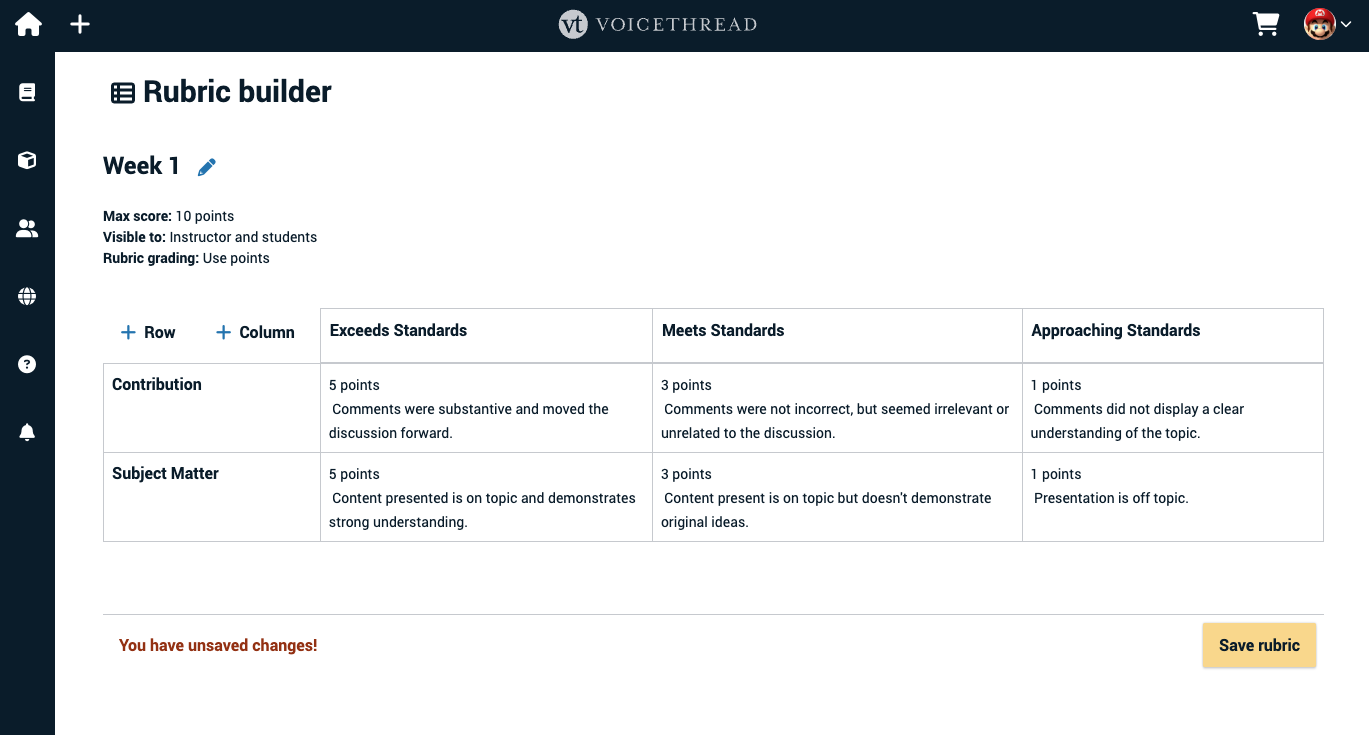Open the help question mark icon
Image resolution: width=1369 pixels, height=735 pixels.
[x=27, y=364]
